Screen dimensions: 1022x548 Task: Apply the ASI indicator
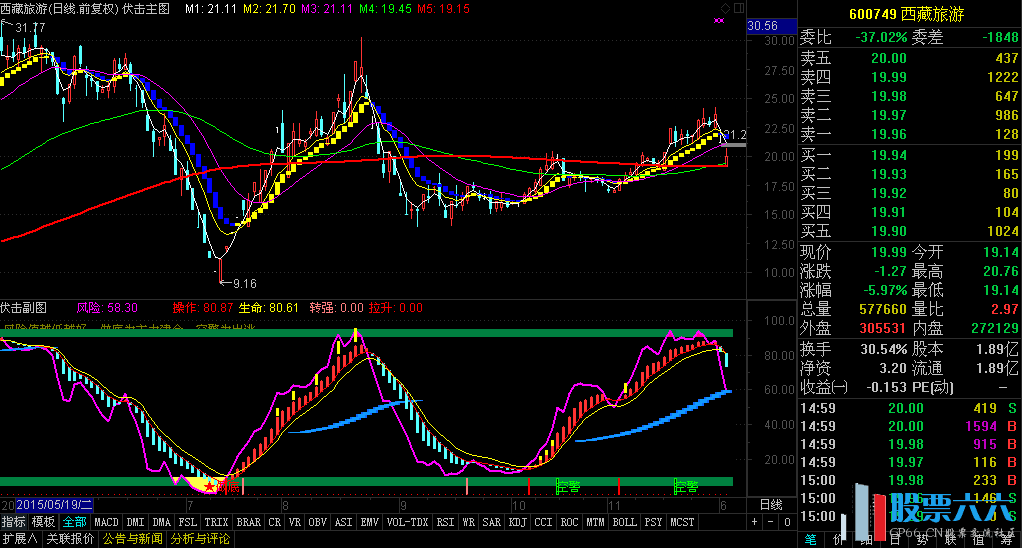click(x=343, y=522)
